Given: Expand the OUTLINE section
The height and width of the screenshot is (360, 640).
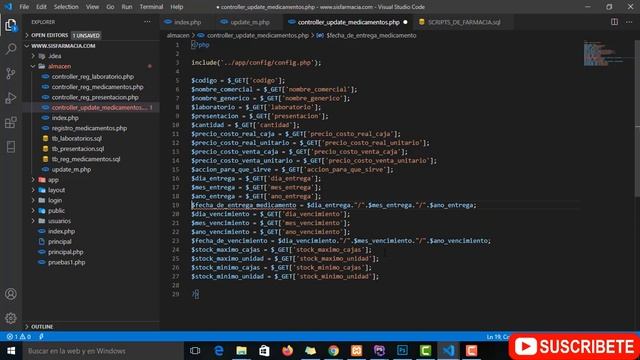Looking at the screenshot, I should coord(42,327).
